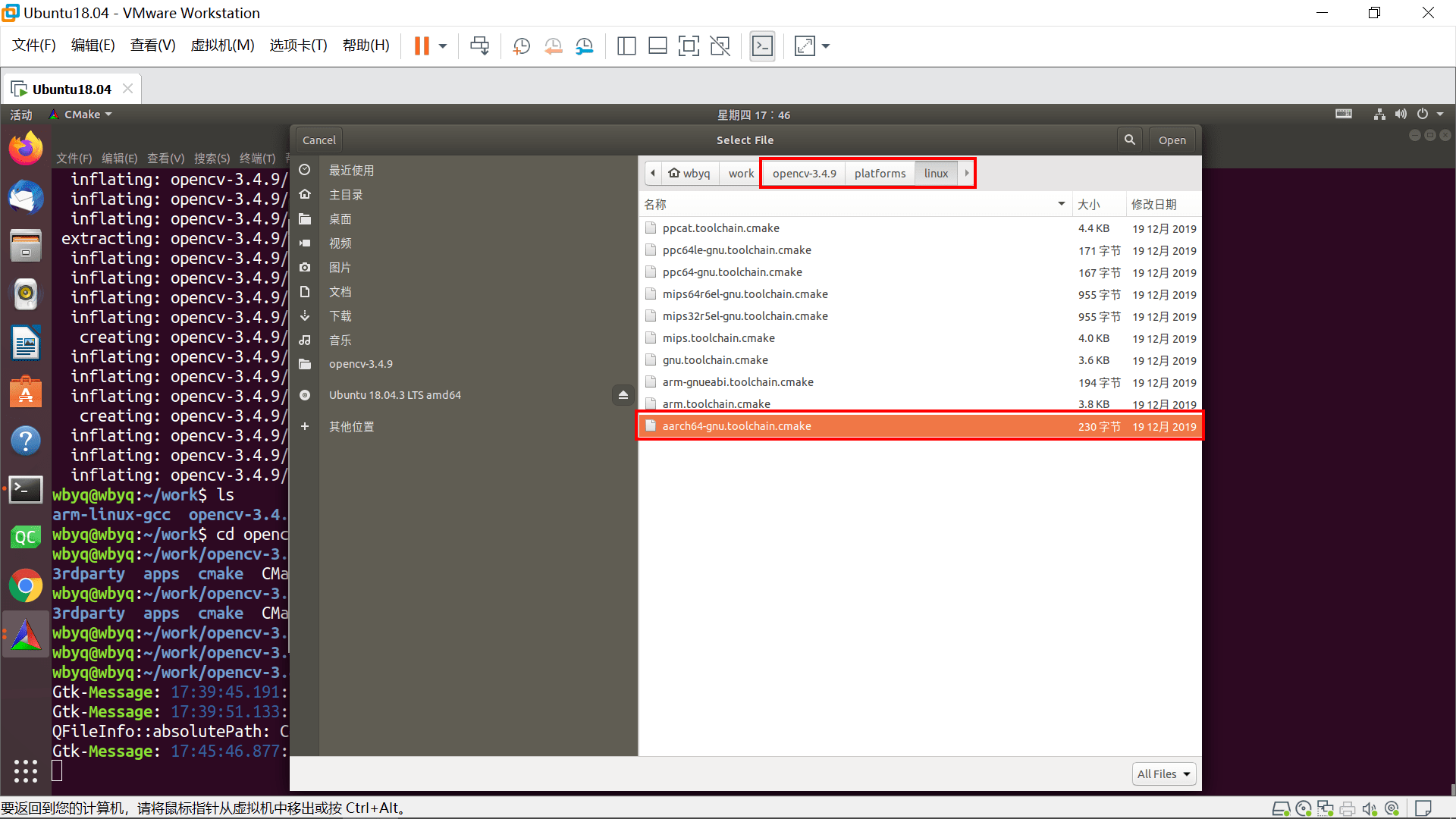Toggle the VMware library sidebar icon

tap(626, 46)
